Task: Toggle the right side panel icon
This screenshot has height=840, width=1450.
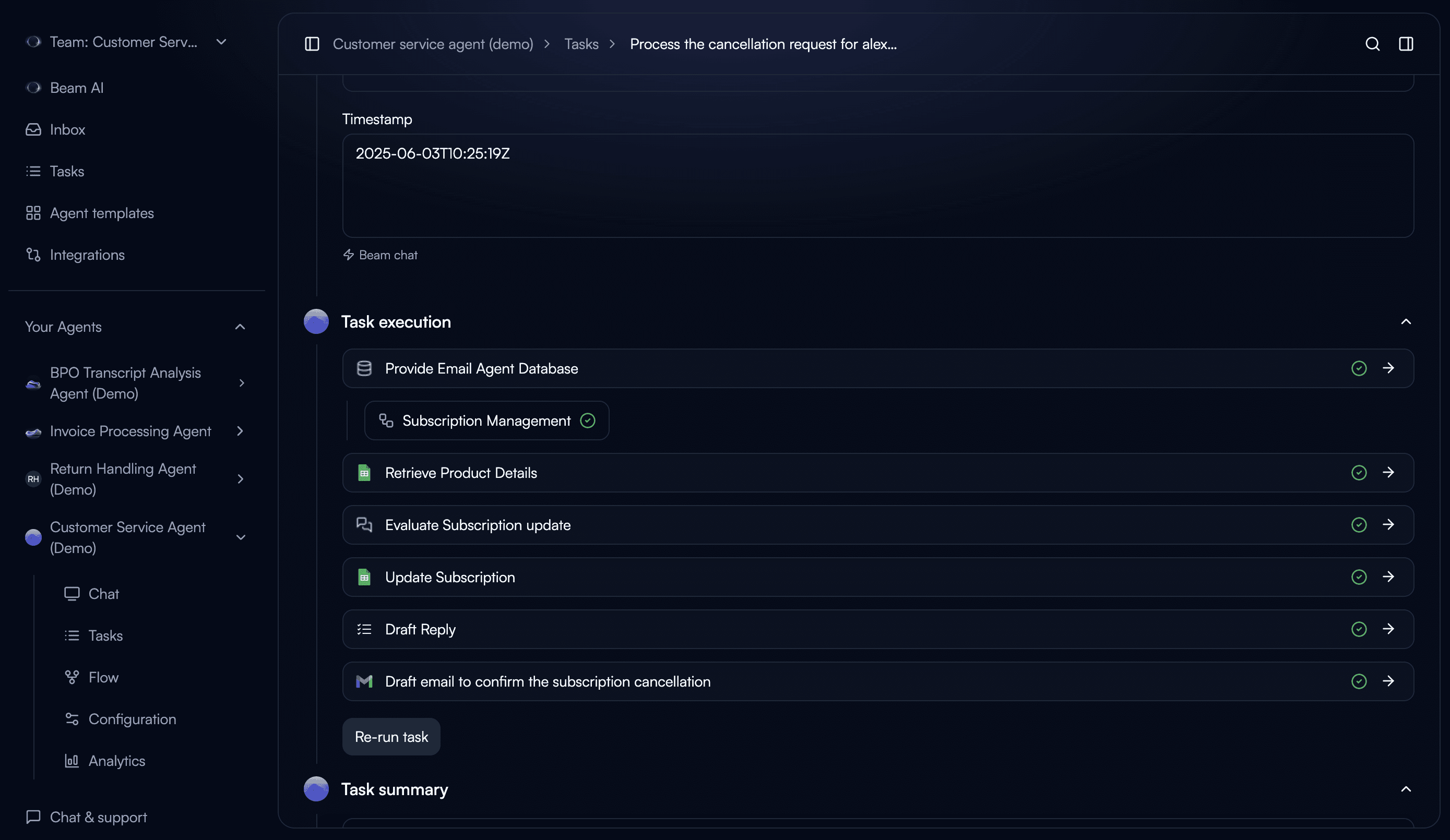Action: click(1406, 44)
